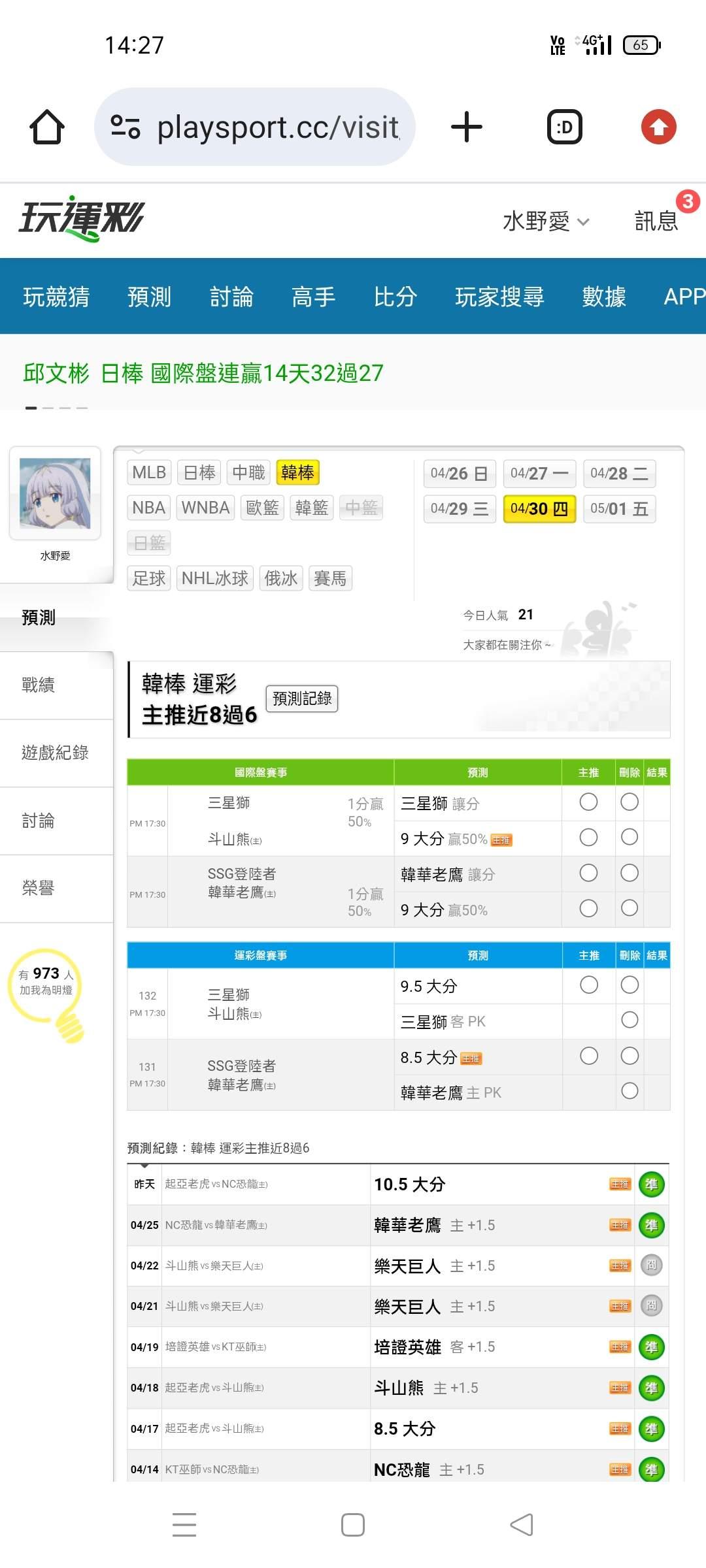Open the 訊息 notifications with badge
The height and width of the screenshot is (1568, 706).
coord(656,221)
